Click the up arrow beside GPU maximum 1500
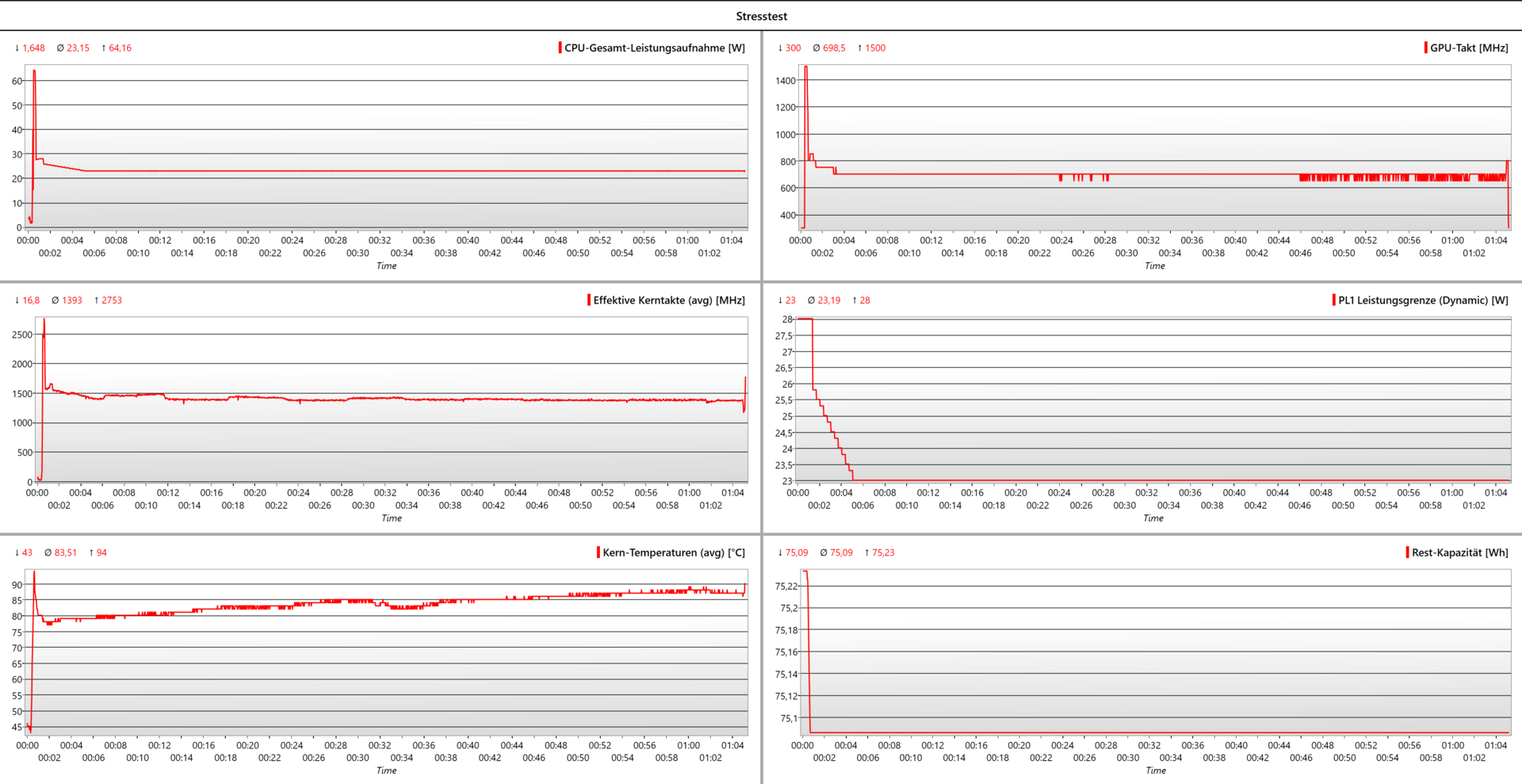This screenshot has height=784, width=1522. click(x=859, y=48)
